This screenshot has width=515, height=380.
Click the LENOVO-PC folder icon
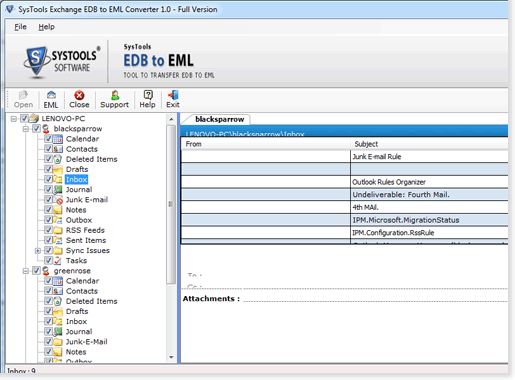(34, 118)
